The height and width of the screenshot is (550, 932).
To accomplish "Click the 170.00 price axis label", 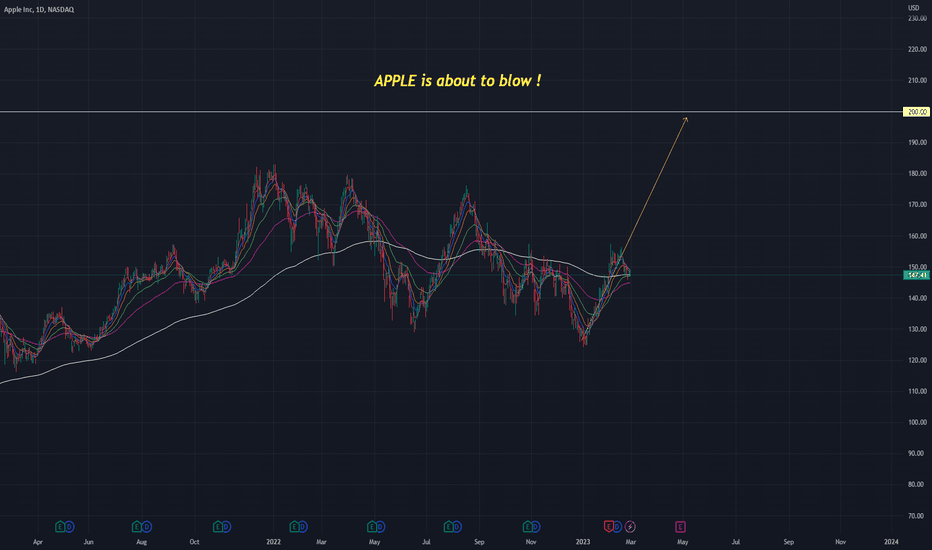I will [x=917, y=205].
